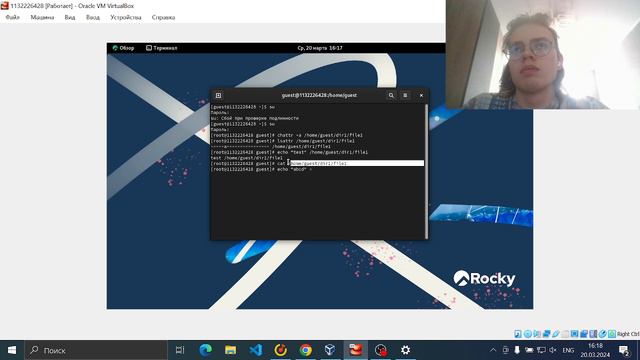The width and height of the screenshot is (640, 360).
Task: Click the terminal search icon
Action: [x=391, y=95]
